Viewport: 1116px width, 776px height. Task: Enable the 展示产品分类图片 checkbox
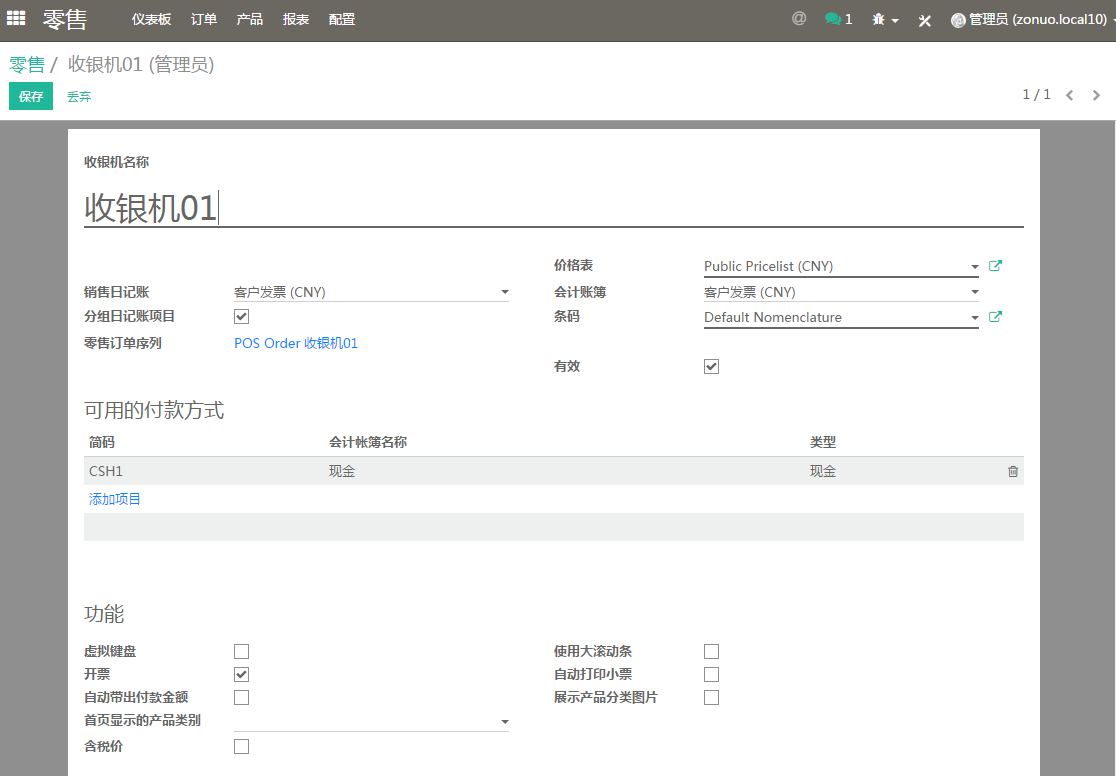(x=711, y=697)
